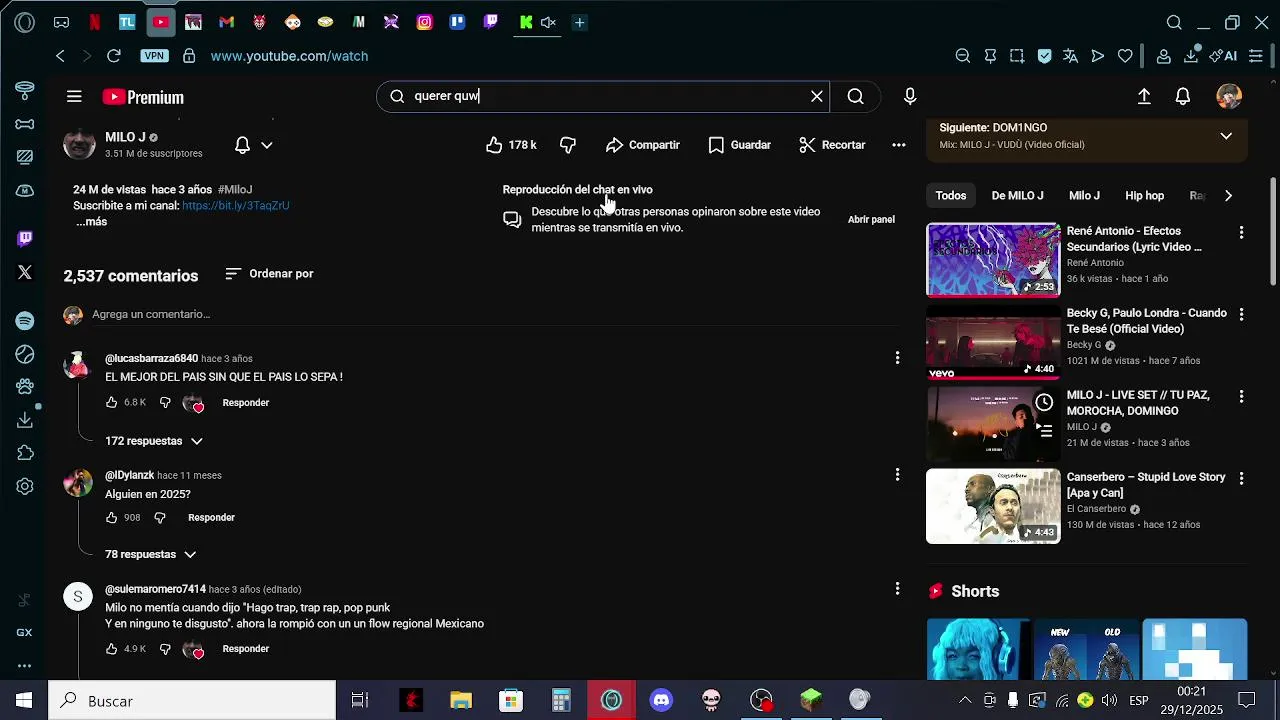1280x720 pixels.
Task: Add MILO J LIVE SET to watch later
Action: pos(1044,402)
